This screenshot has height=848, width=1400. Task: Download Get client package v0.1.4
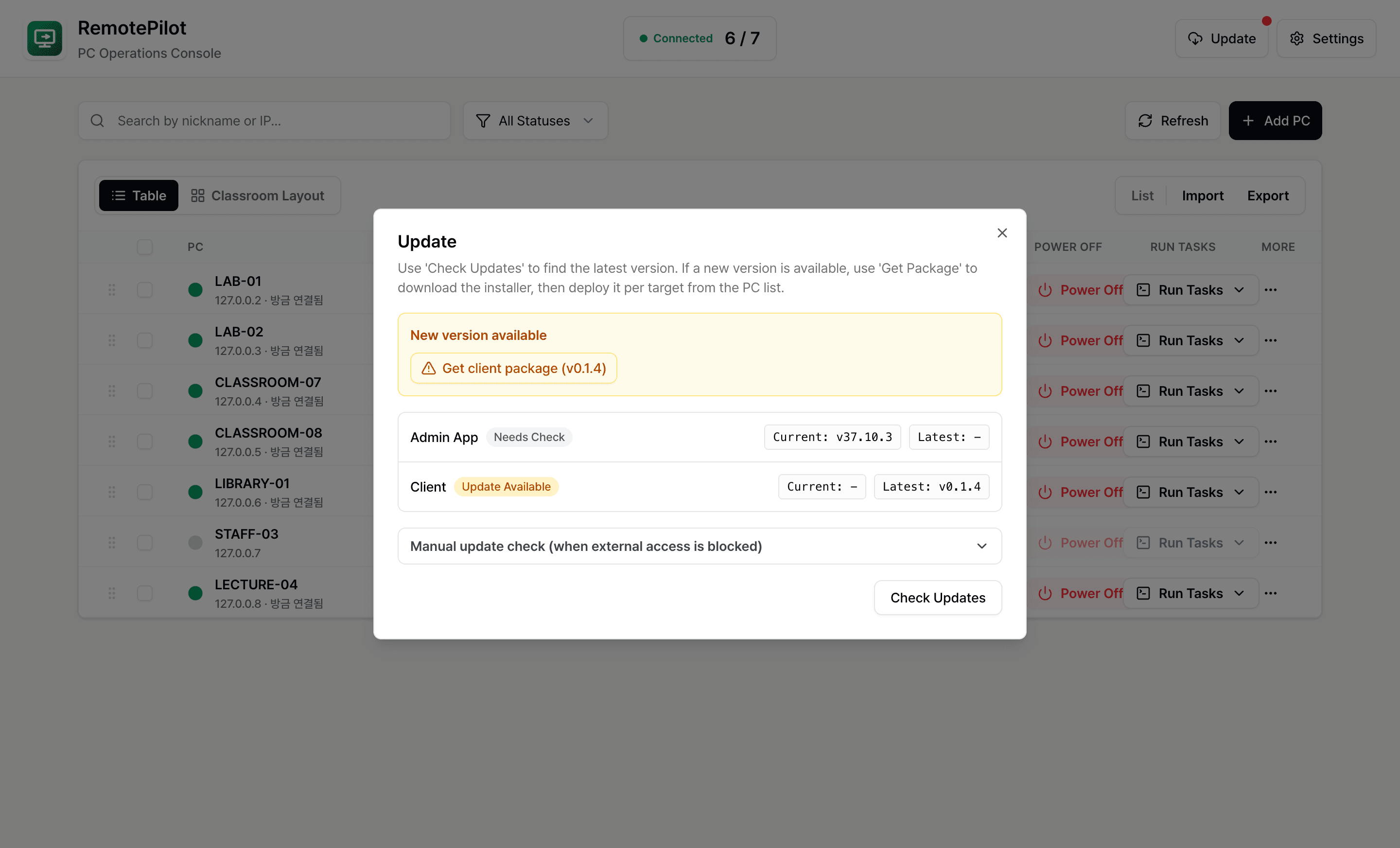514,368
